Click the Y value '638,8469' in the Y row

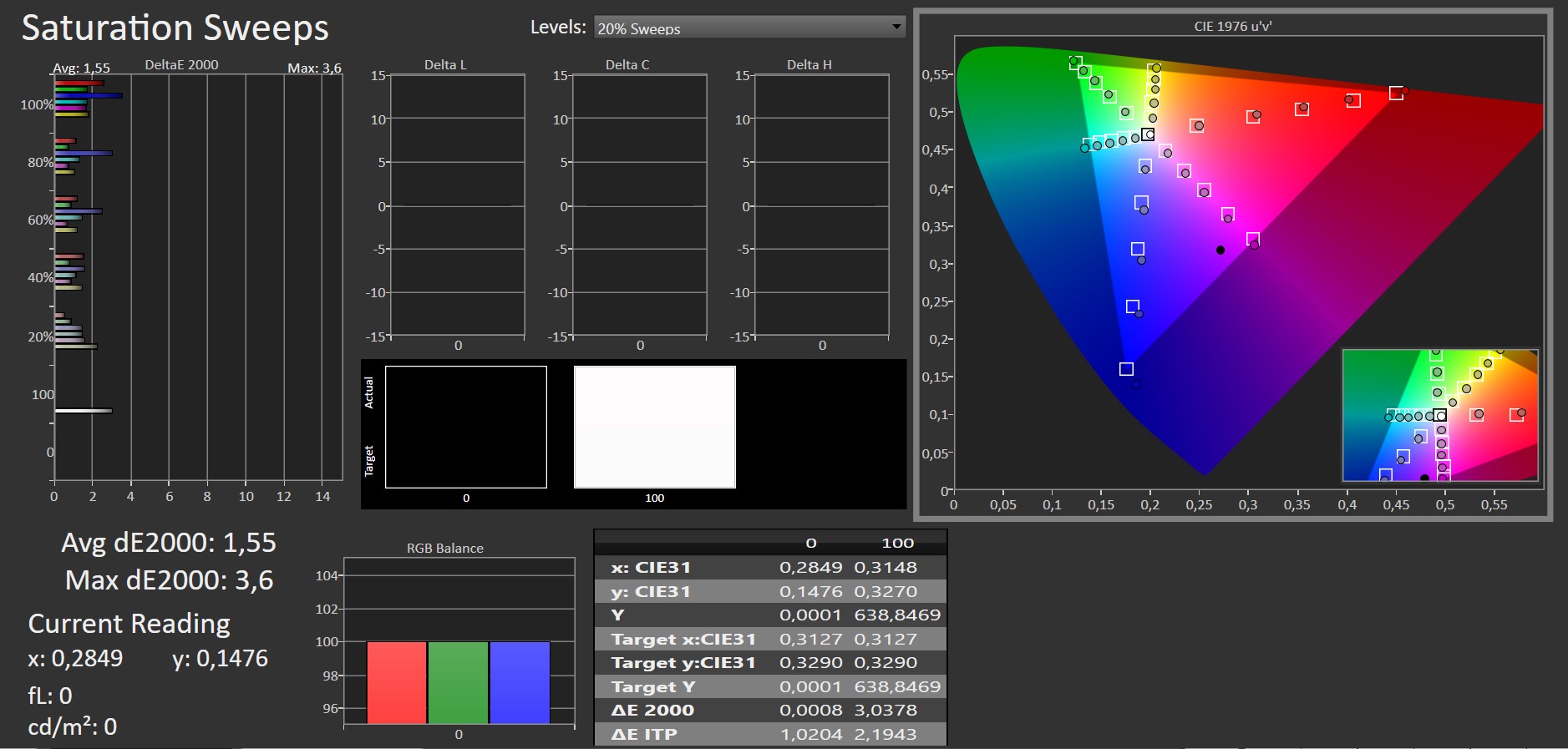[897, 615]
